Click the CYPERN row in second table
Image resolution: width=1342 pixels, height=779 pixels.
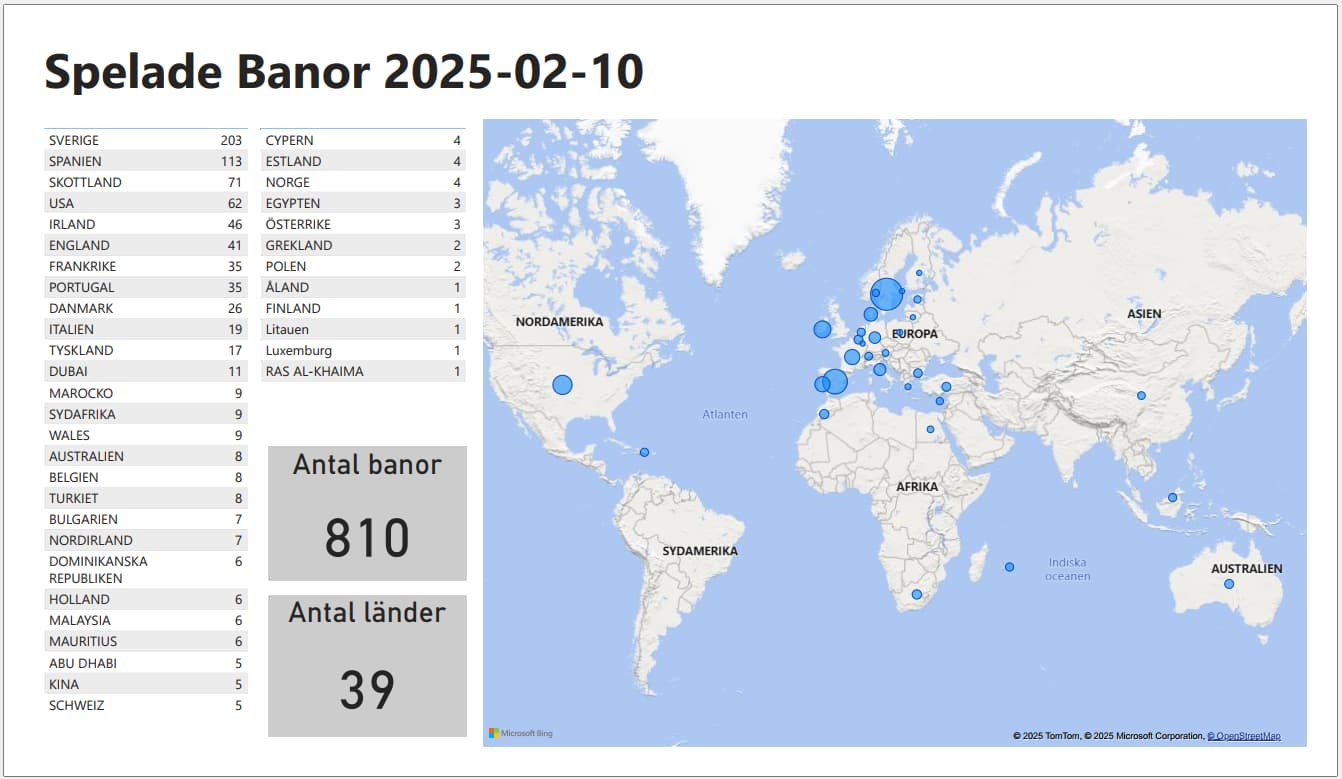click(363, 140)
